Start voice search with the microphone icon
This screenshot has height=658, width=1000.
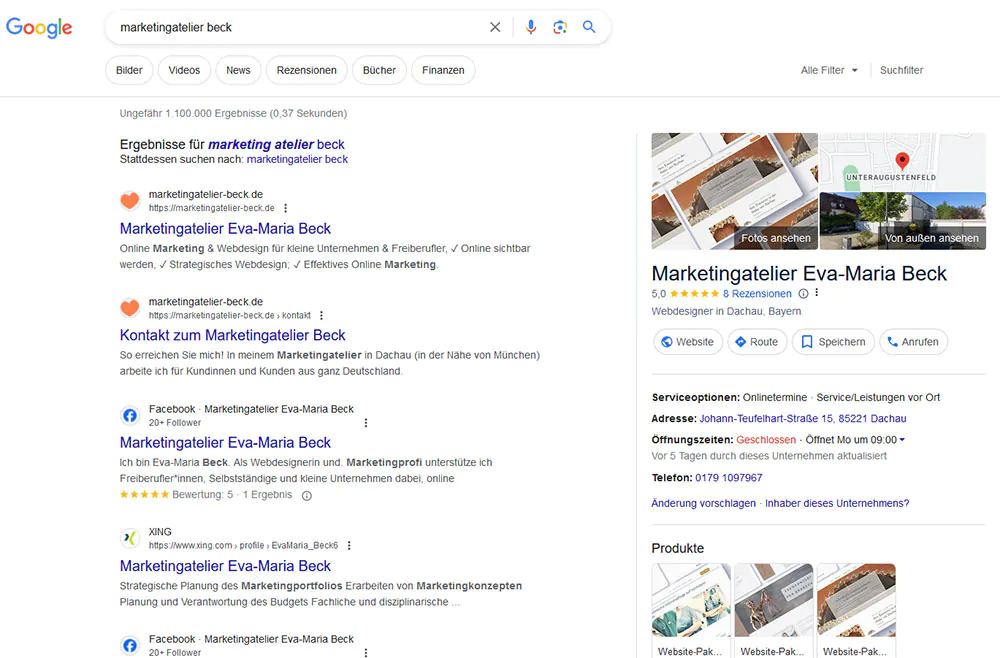coord(531,27)
